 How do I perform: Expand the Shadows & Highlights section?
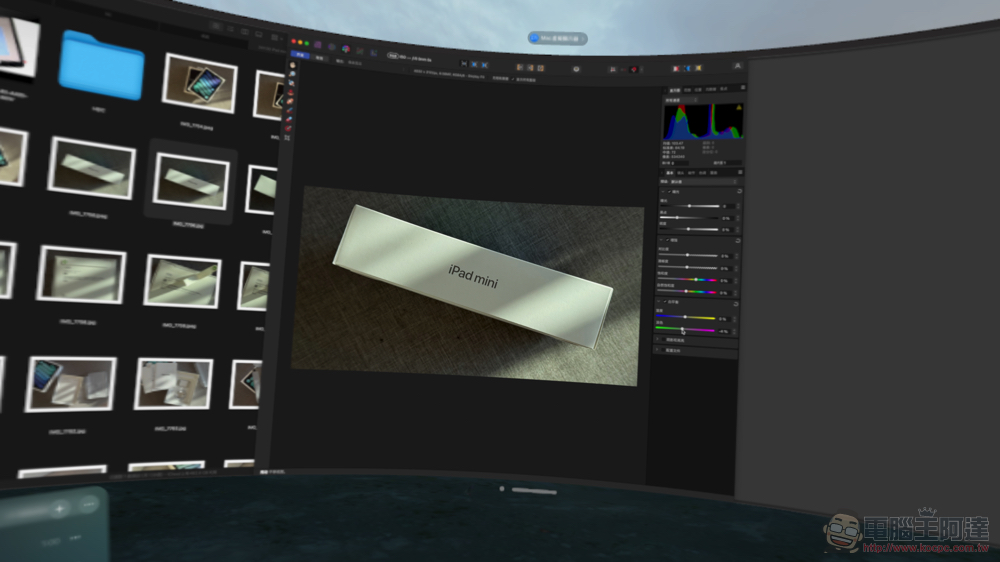click(x=657, y=339)
